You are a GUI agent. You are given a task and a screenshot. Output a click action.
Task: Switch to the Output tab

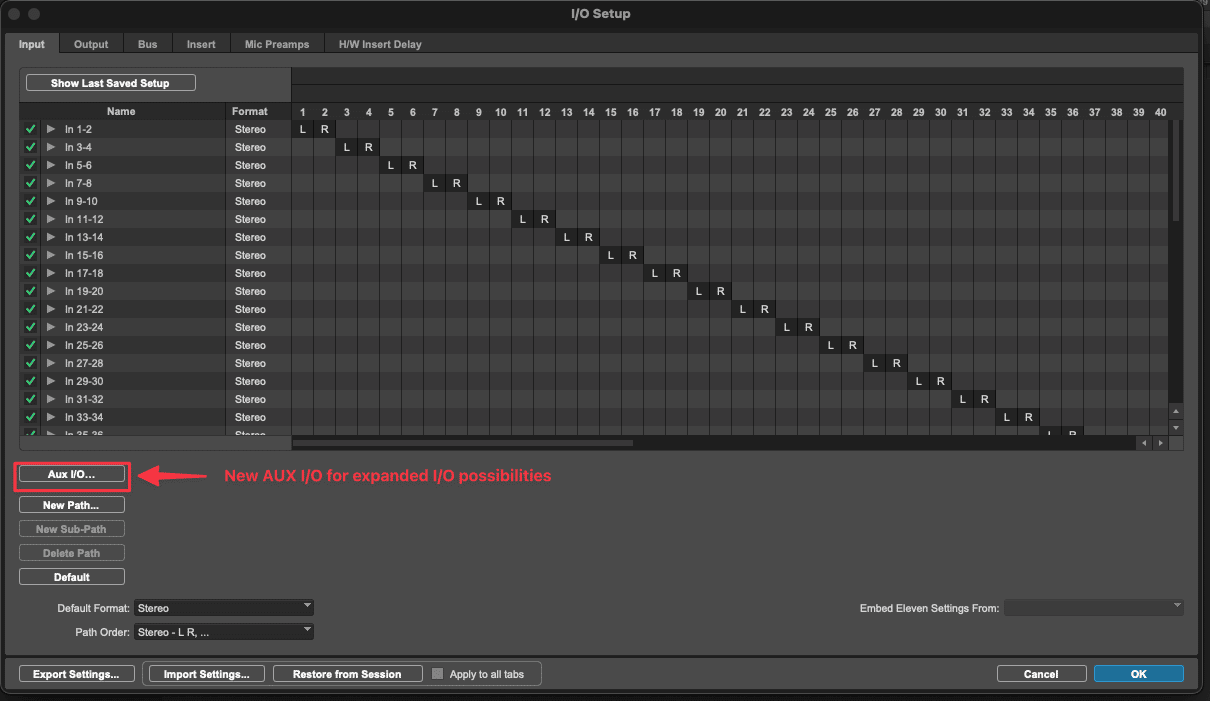tap(91, 44)
